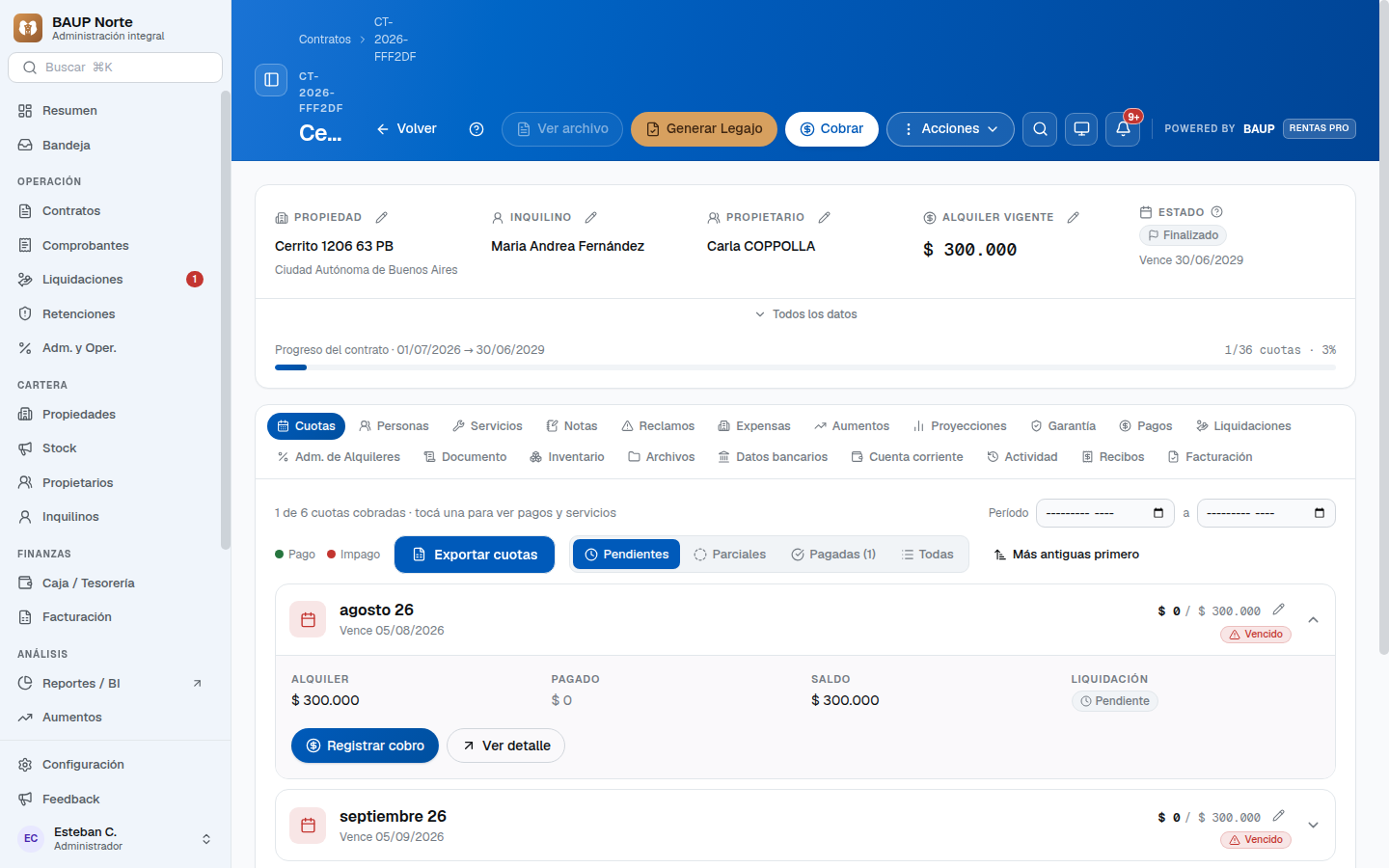Screen dimensions: 1389x868
Task: Click the Cobrar button
Action: (x=831, y=129)
